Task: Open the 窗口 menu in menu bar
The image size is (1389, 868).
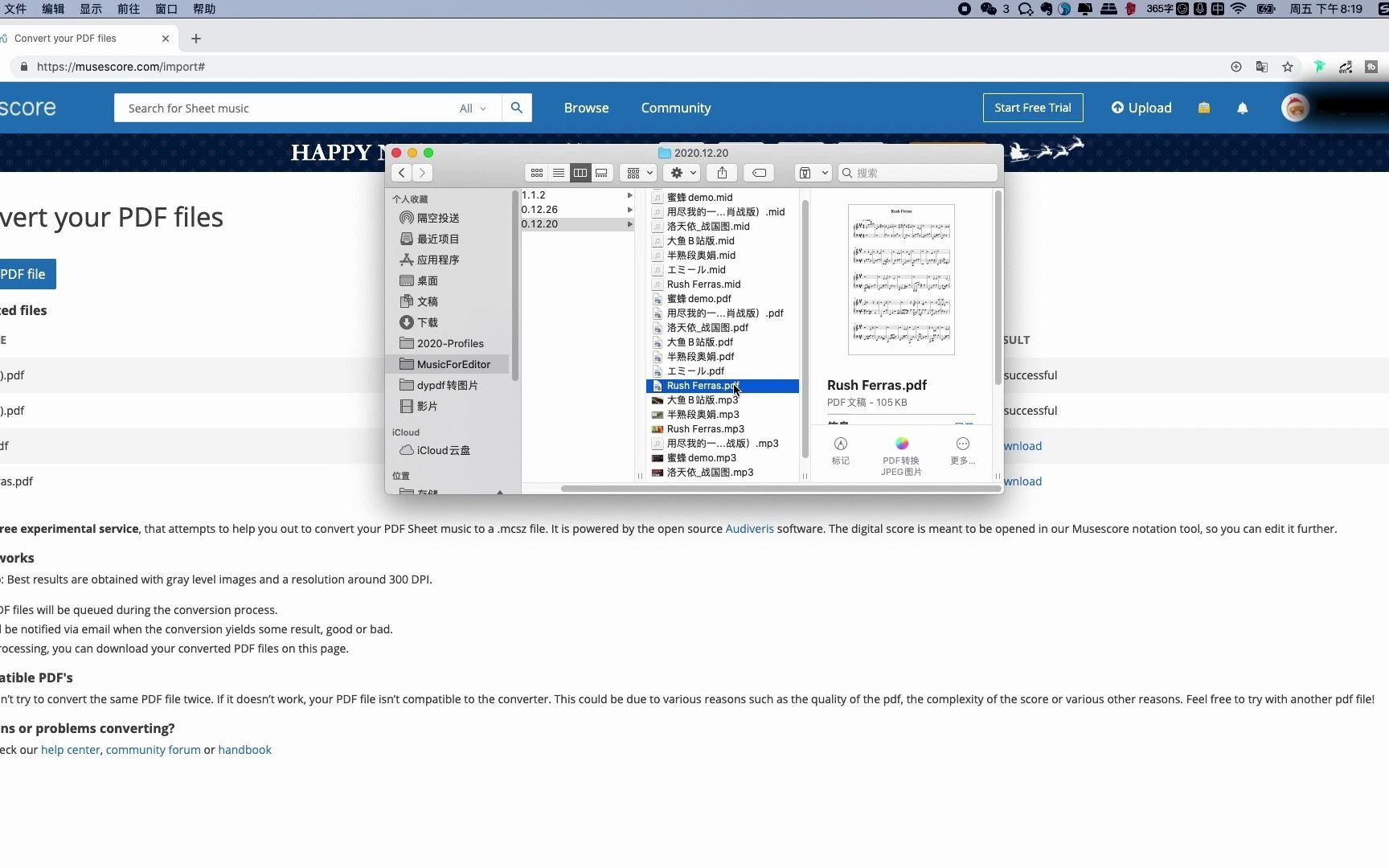Action: click(x=166, y=9)
